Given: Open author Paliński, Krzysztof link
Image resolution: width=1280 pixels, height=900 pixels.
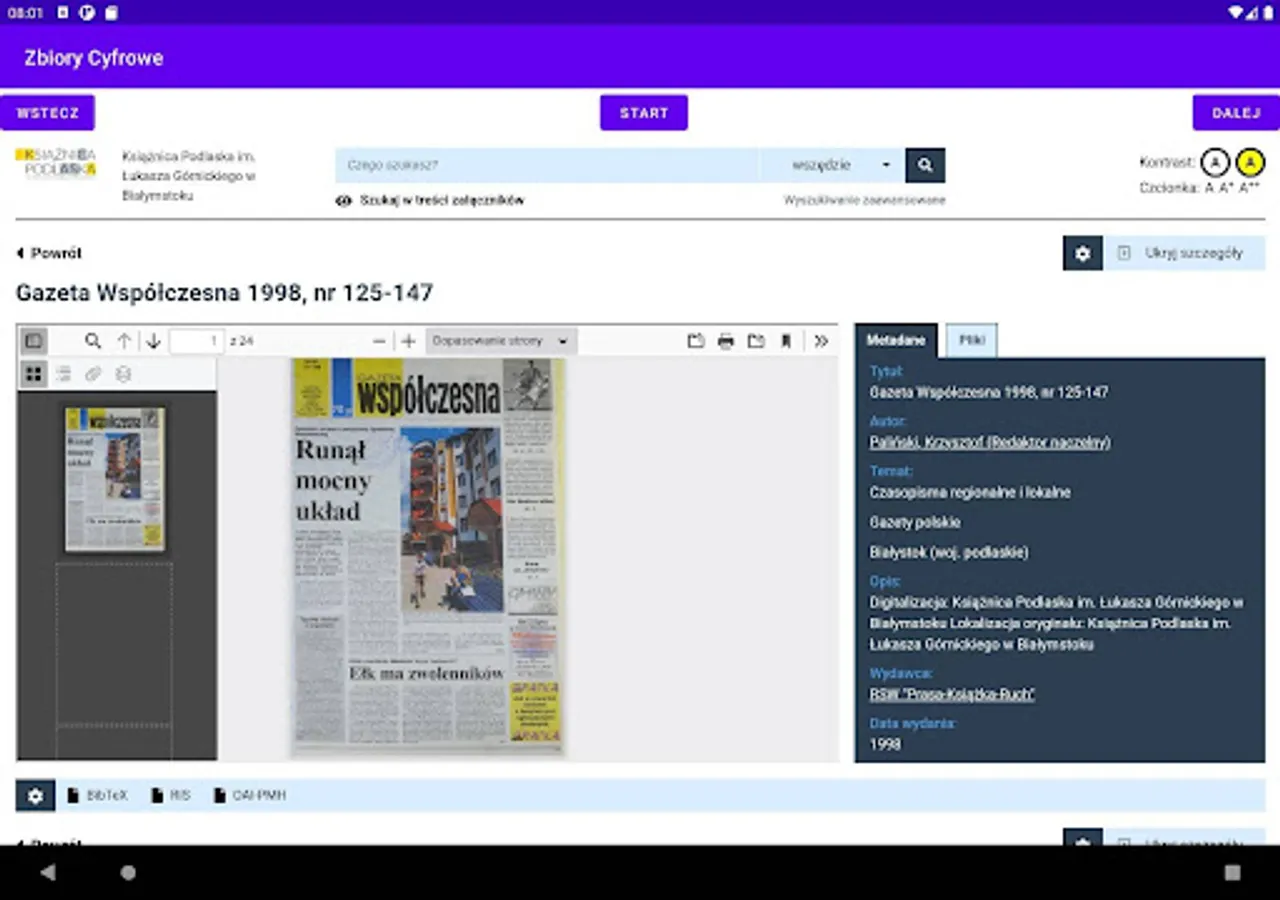Looking at the screenshot, I should pyautogui.click(x=990, y=442).
